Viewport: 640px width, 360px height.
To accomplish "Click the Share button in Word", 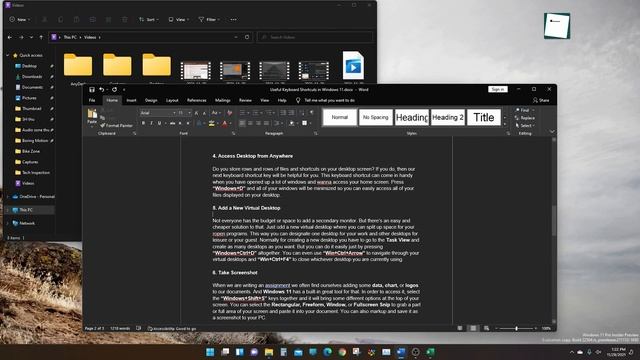I will coord(541,100).
